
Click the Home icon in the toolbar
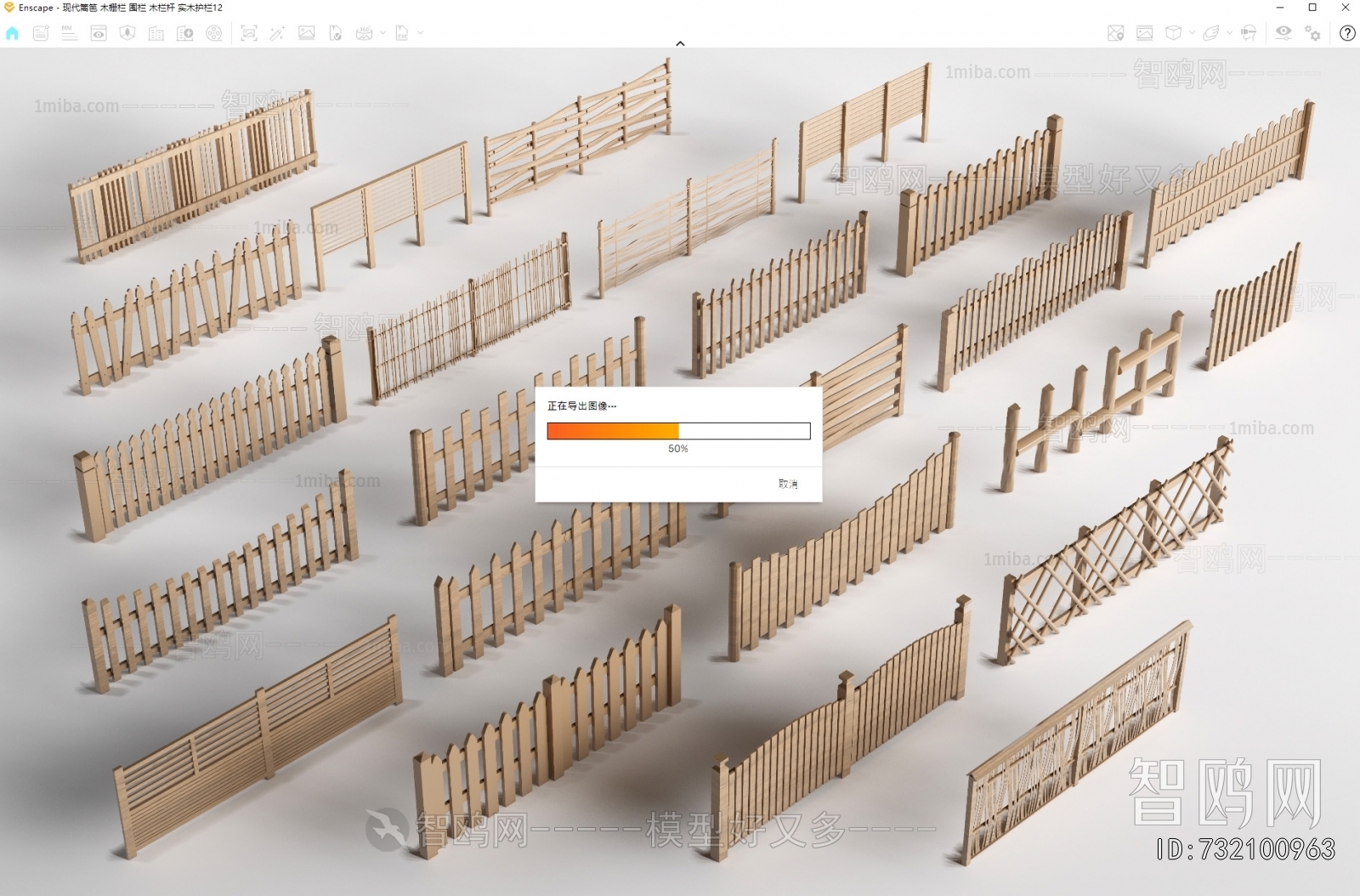pos(12,33)
